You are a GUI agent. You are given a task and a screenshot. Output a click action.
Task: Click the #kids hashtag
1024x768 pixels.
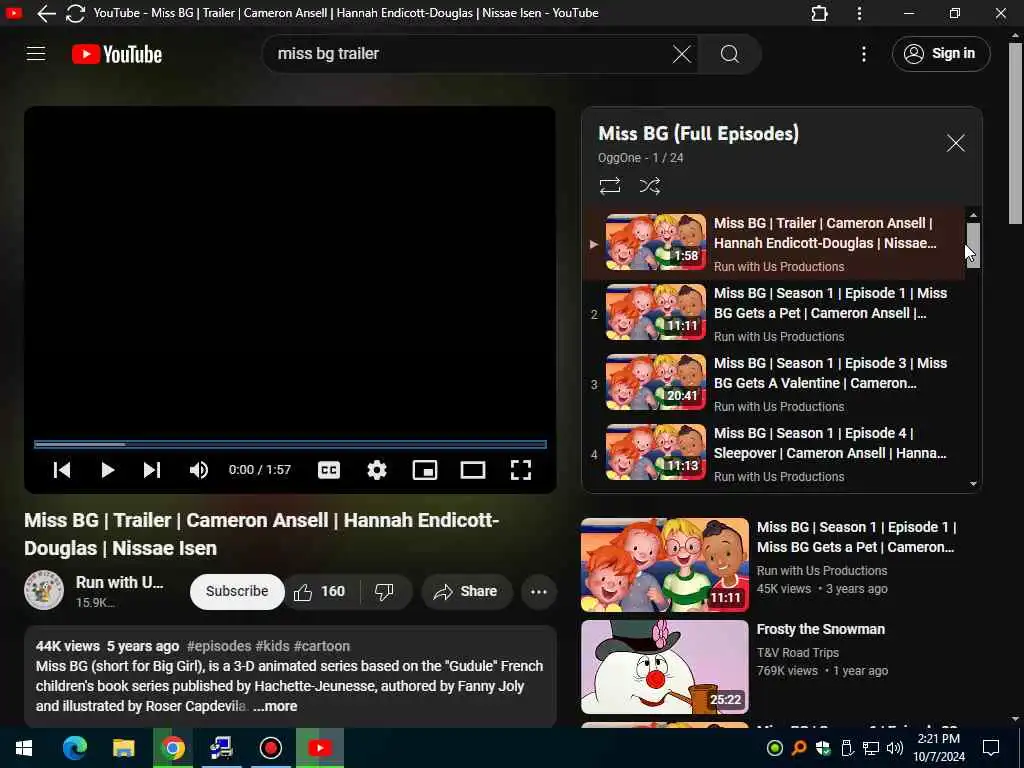272,646
